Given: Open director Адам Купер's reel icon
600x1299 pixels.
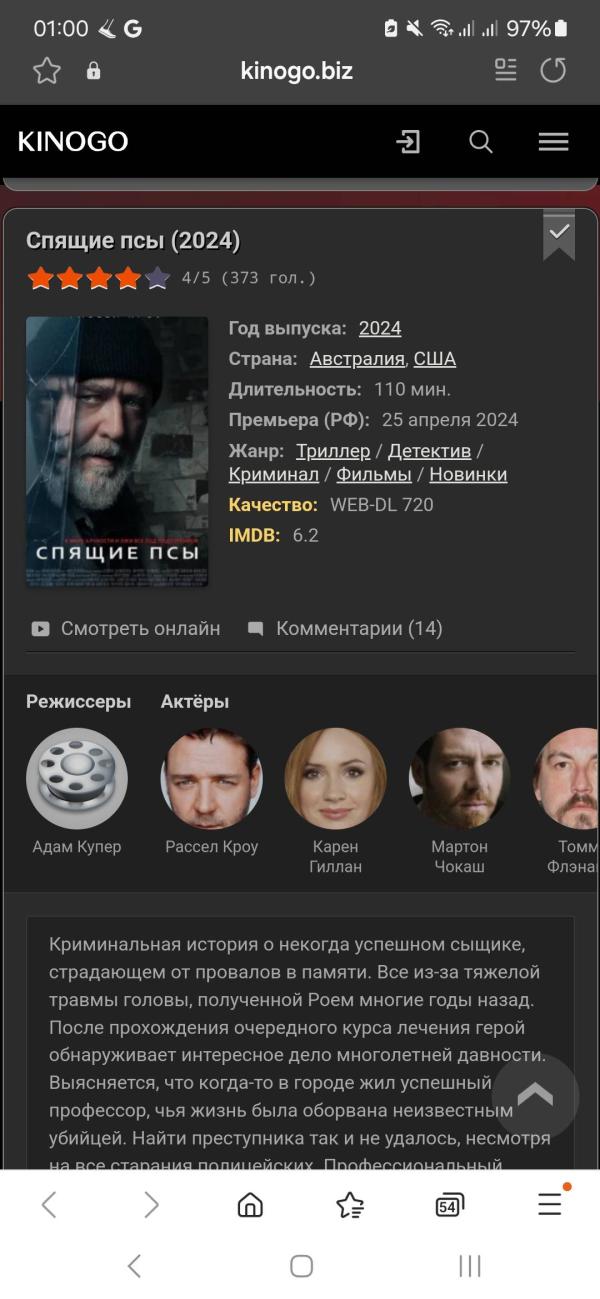Looking at the screenshot, I should pyautogui.click(x=77, y=779).
